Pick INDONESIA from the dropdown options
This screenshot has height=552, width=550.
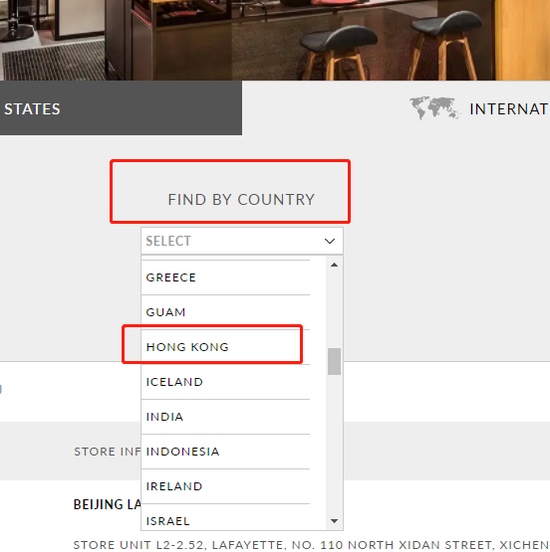tap(225, 451)
